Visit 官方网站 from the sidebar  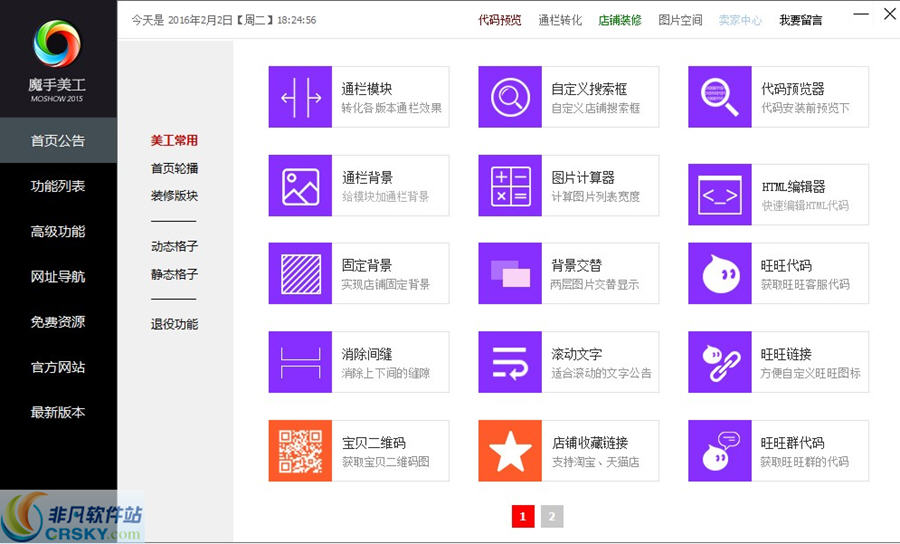[58, 367]
